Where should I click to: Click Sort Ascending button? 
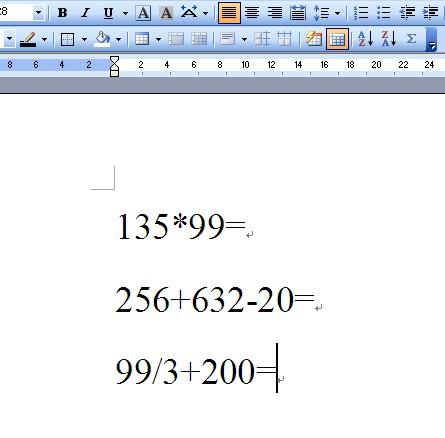point(365,39)
